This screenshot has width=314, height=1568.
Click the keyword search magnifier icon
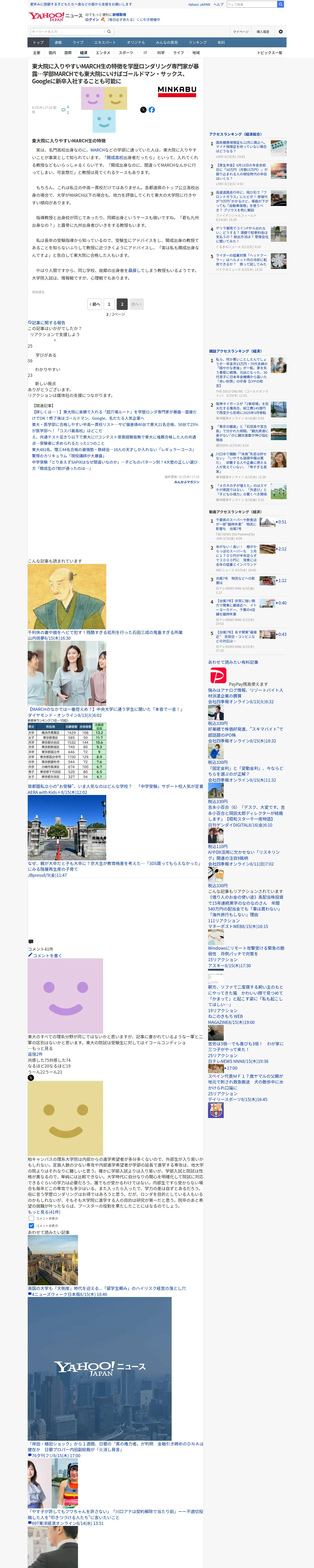(109, 32)
